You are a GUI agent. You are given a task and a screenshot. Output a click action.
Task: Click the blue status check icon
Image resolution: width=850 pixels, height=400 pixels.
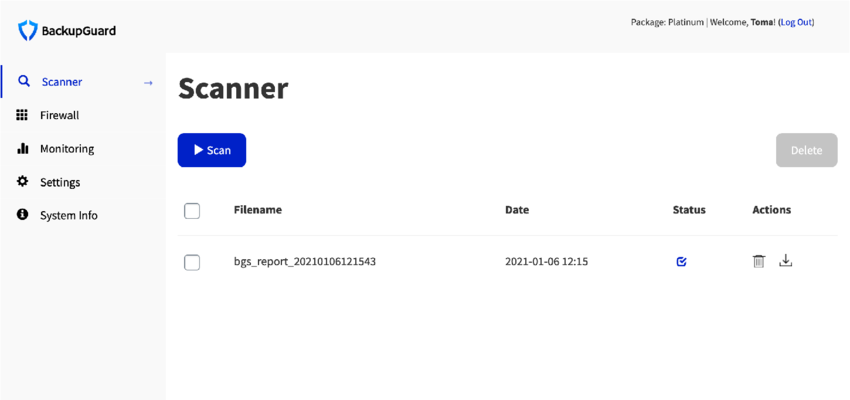(681, 262)
